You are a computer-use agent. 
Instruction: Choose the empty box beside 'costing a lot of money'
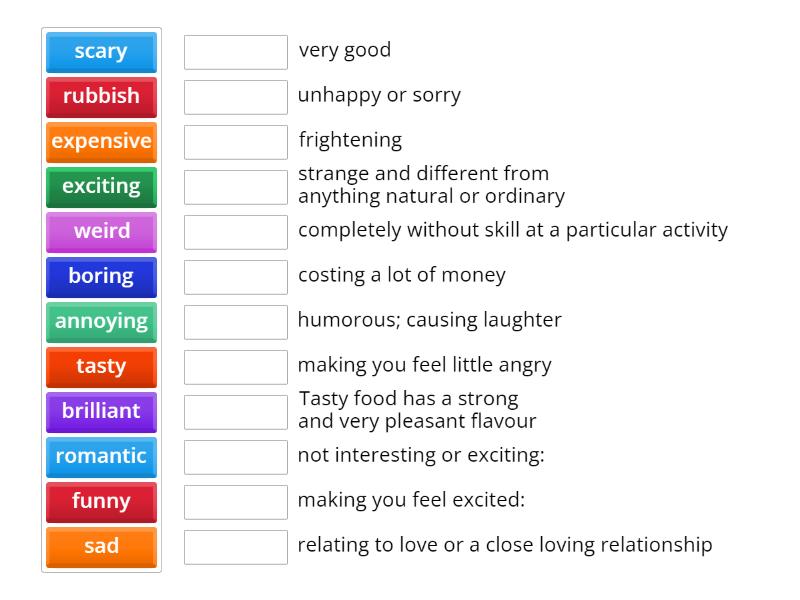(x=236, y=277)
